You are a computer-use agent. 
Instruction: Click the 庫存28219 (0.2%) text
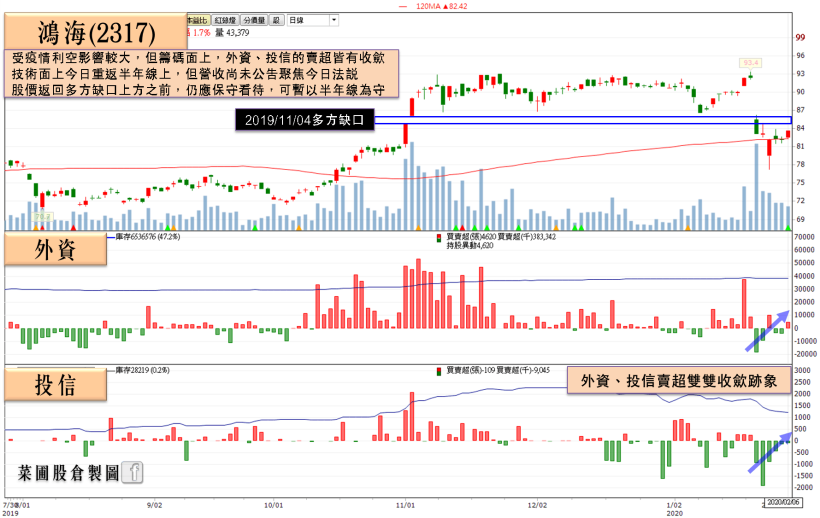142,370
